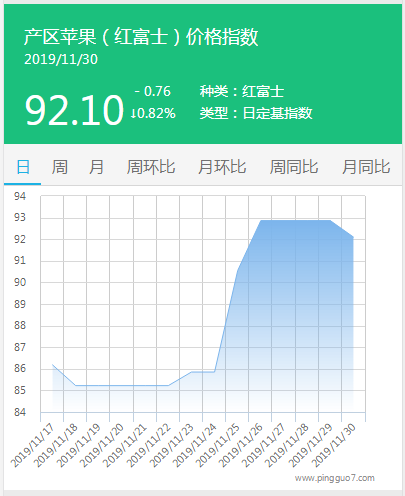405x496 pixels.
Task: Click the header date 2019/11/30
Action: 61,59
